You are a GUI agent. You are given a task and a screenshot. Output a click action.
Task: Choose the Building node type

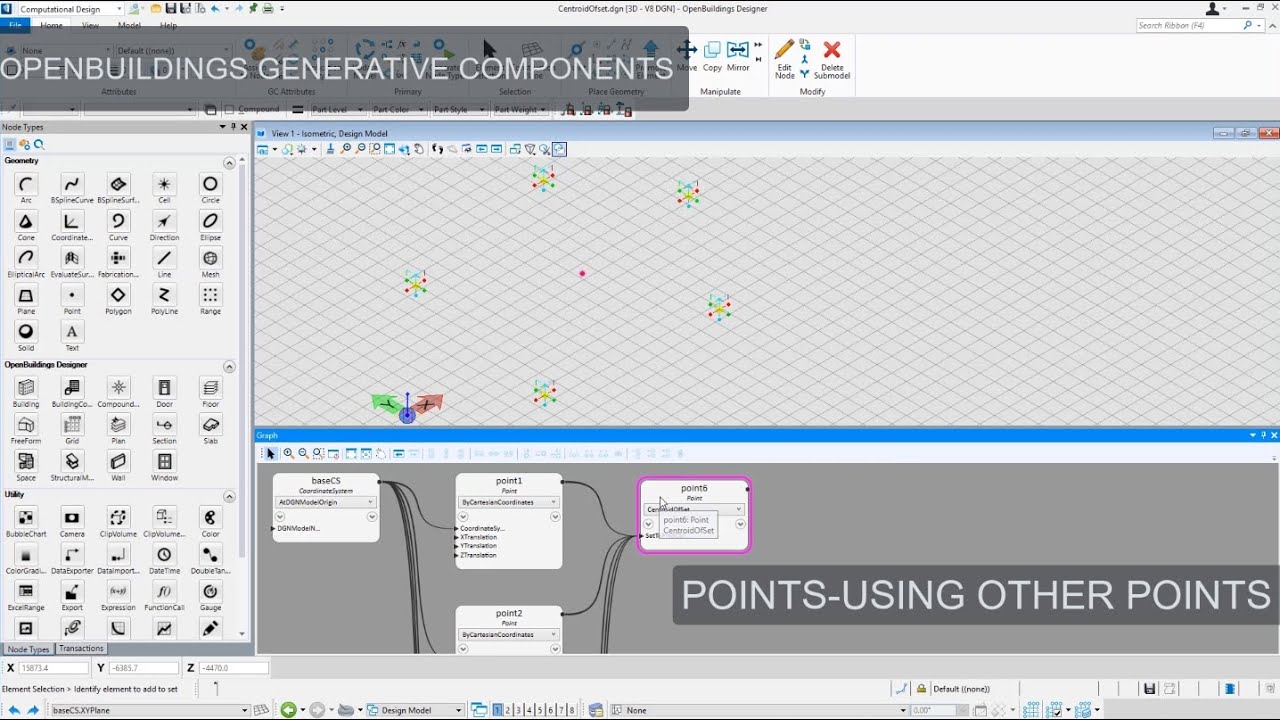click(26, 392)
